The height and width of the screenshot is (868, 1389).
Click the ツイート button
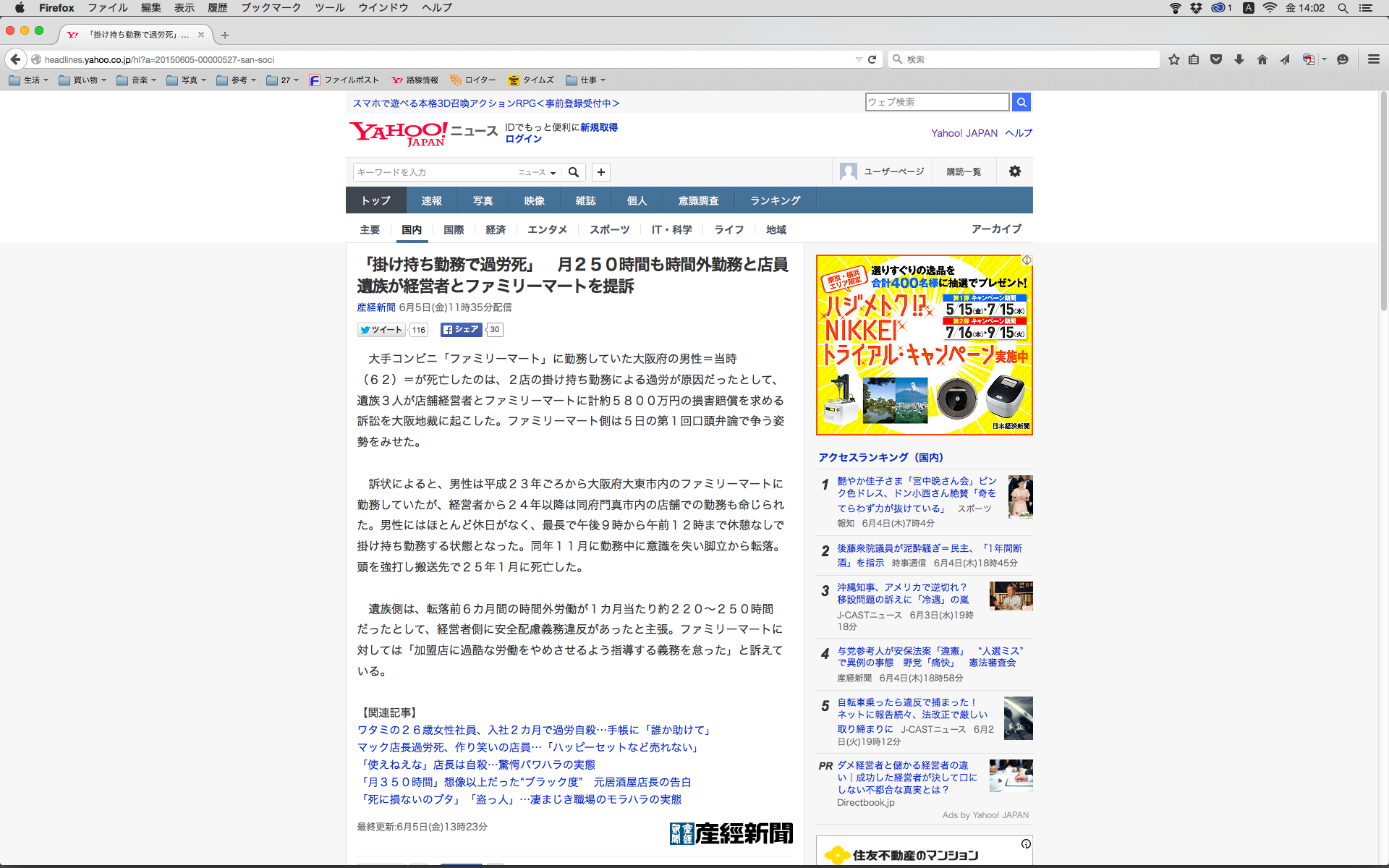(x=382, y=330)
